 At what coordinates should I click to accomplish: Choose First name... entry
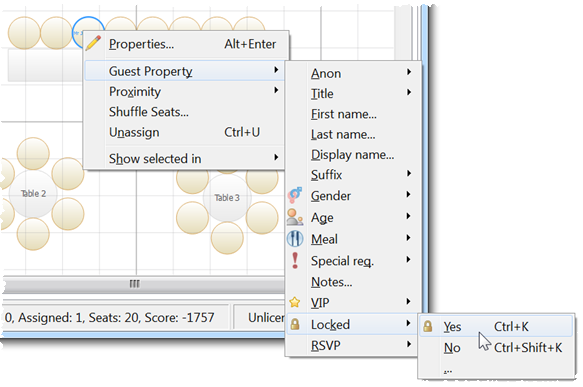[353, 114]
